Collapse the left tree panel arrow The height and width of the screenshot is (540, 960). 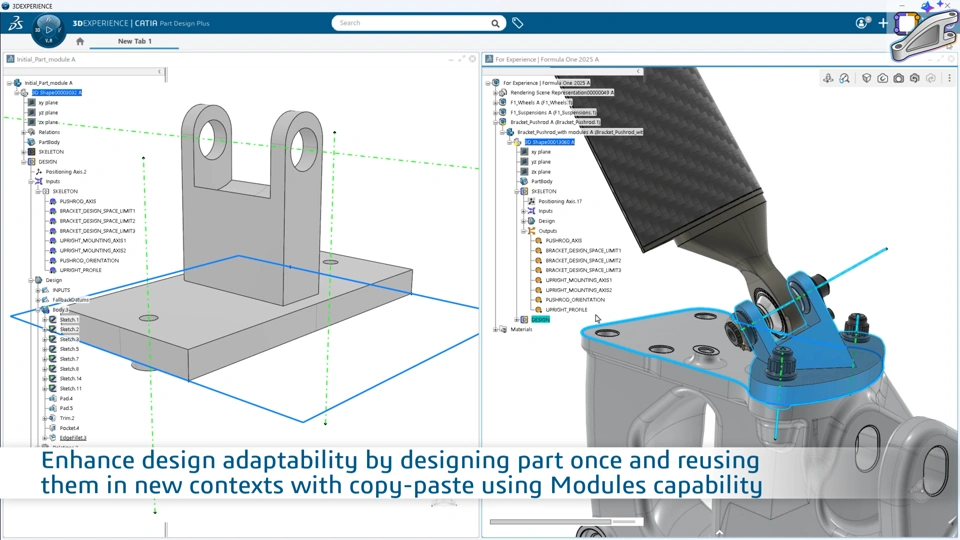159,72
